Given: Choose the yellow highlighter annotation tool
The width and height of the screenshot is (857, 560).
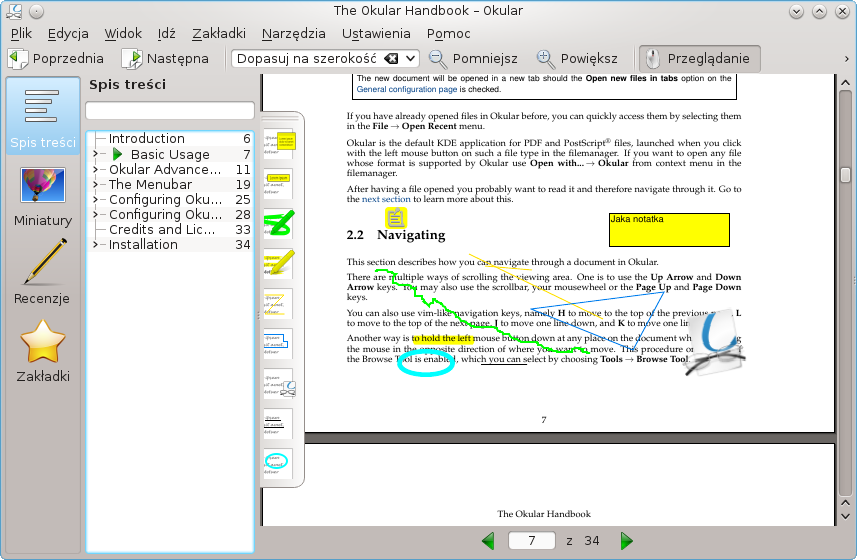Looking at the screenshot, I should pos(278,261).
